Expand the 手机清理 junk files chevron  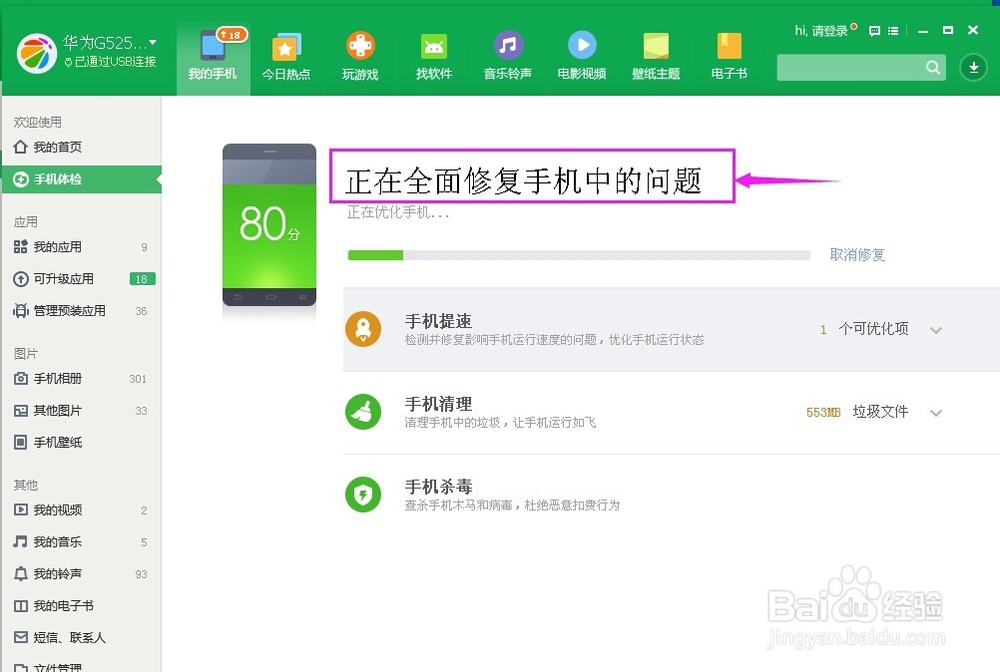(x=936, y=412)
